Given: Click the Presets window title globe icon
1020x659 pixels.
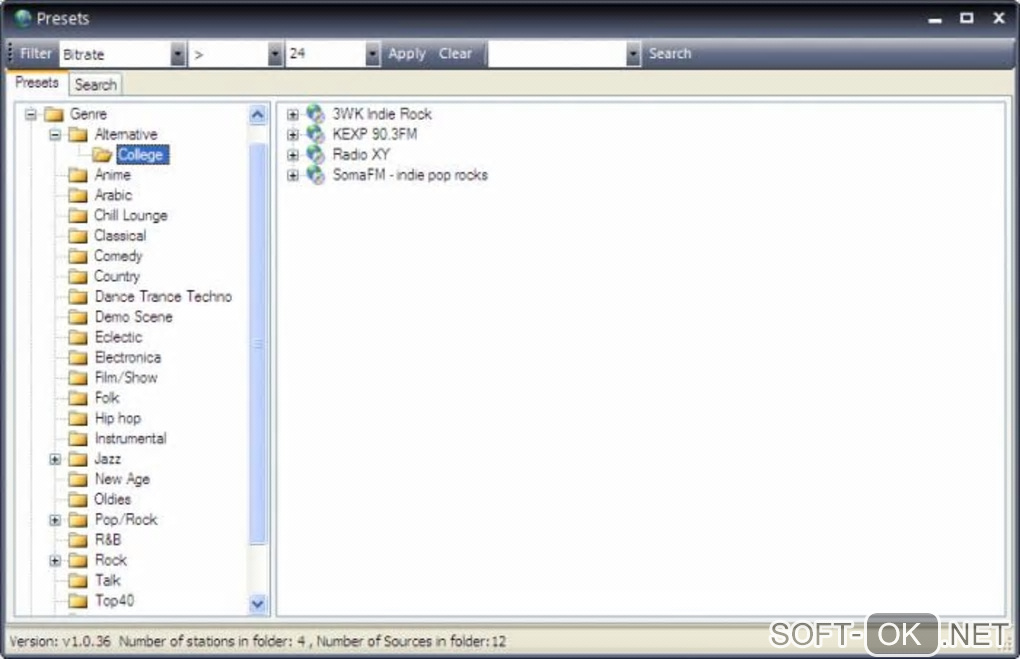Looking at the screenshot, I should coord(23,18).
